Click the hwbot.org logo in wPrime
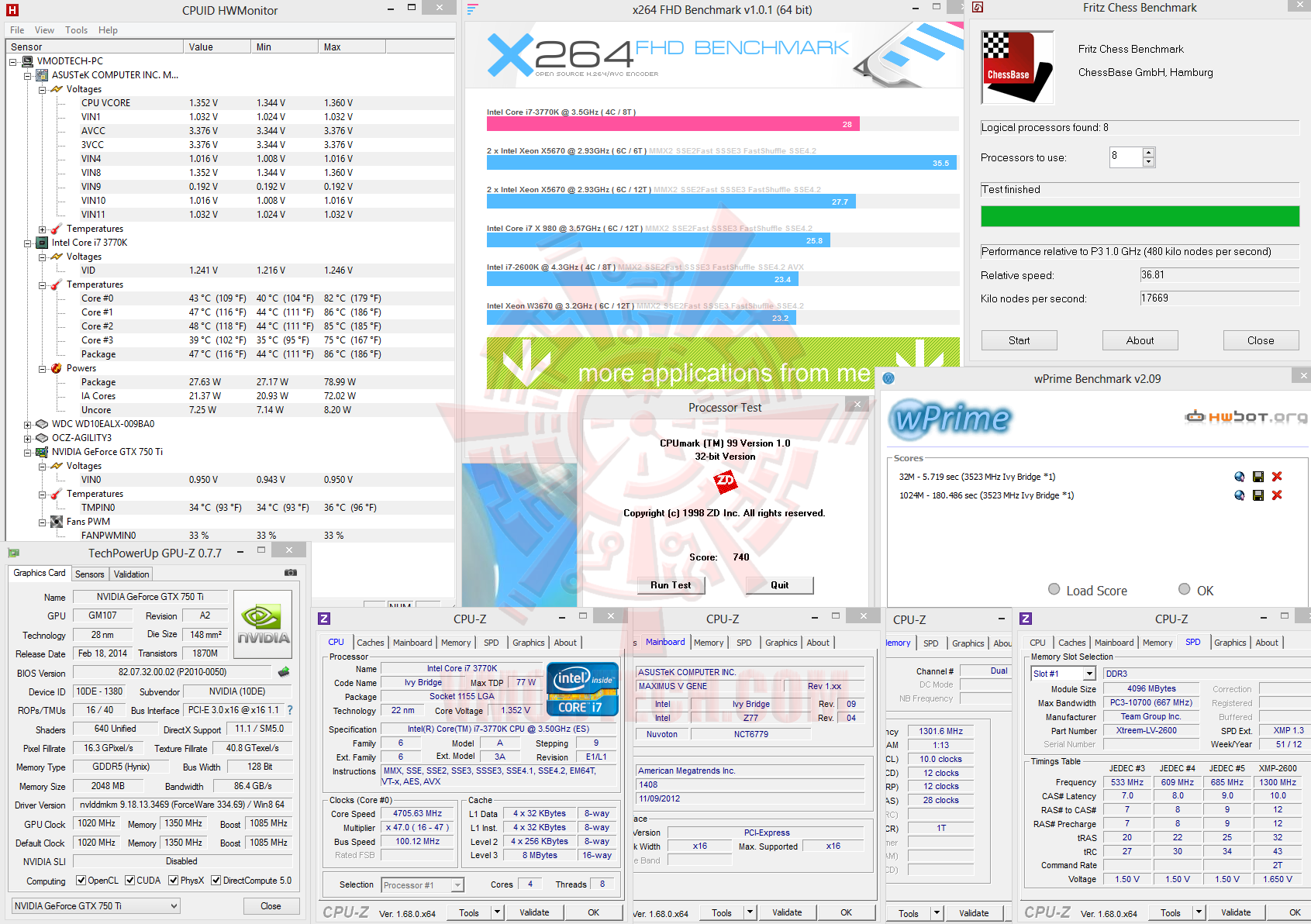The height and width of the screenshot is (924, 1311). (1246, 417)
